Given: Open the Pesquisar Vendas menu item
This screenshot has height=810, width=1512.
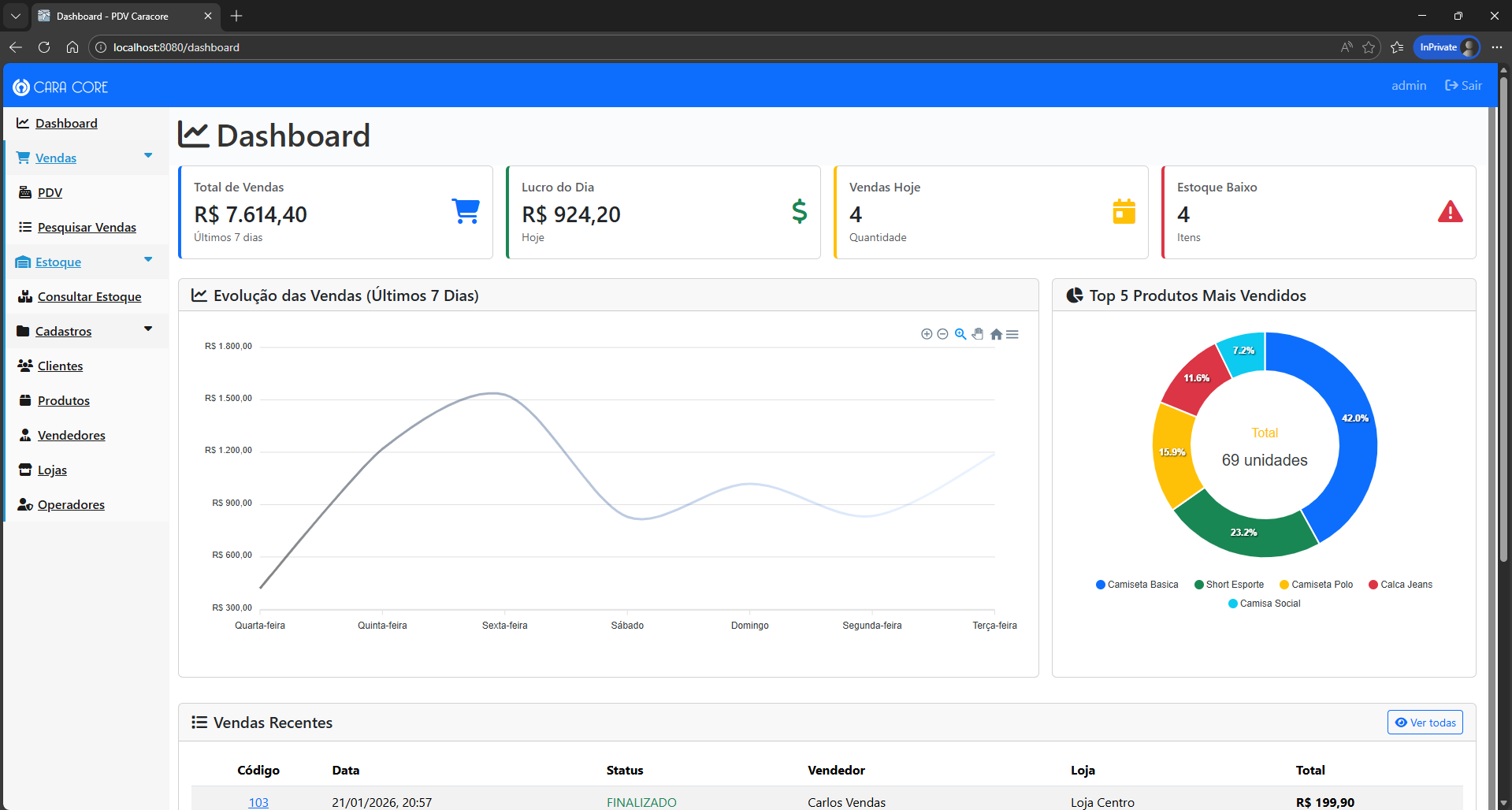Looking at the screenshot, I should click(x=87, y=227).
